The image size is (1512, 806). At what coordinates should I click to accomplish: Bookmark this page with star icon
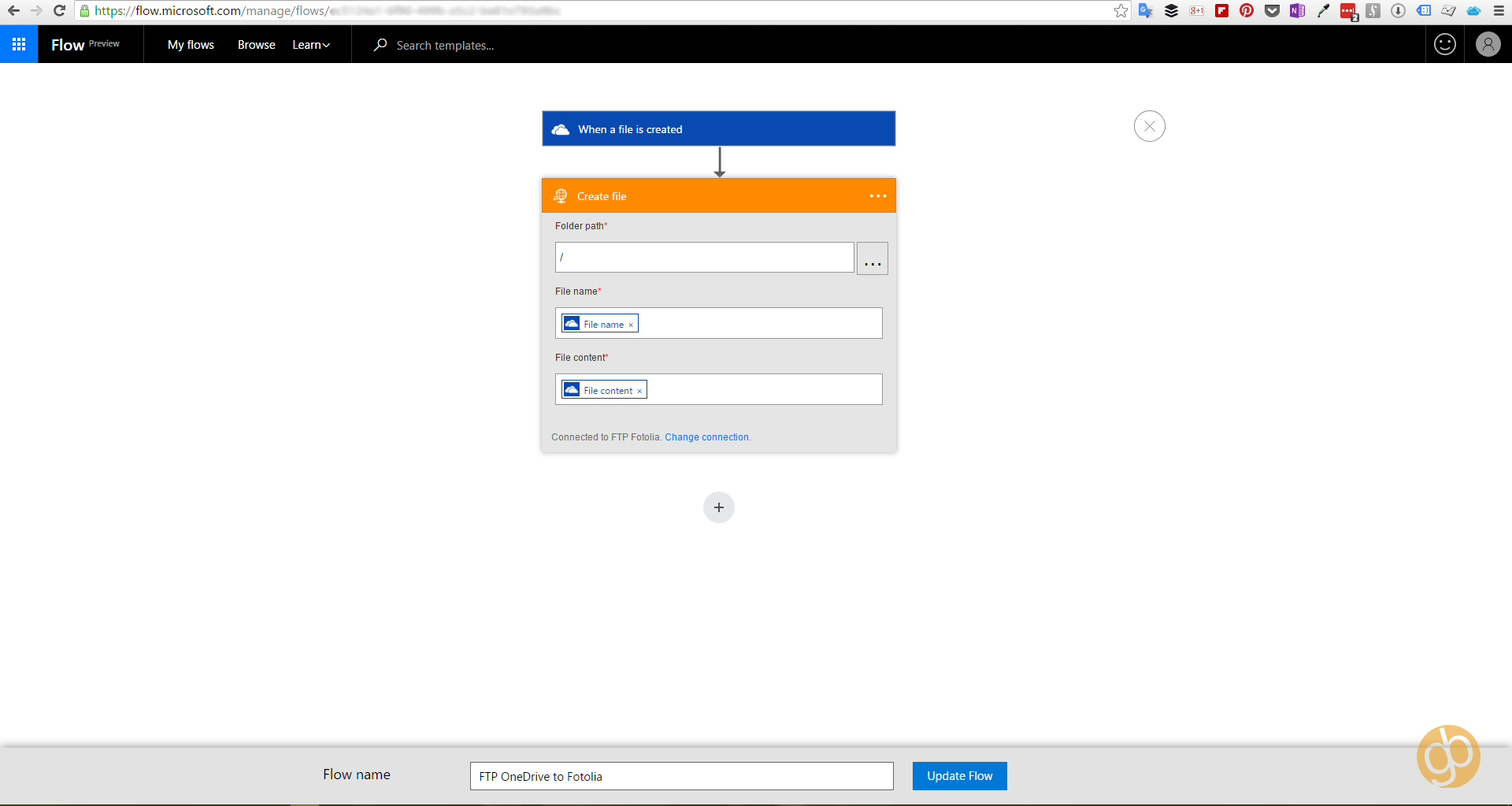coord(1121,11)
